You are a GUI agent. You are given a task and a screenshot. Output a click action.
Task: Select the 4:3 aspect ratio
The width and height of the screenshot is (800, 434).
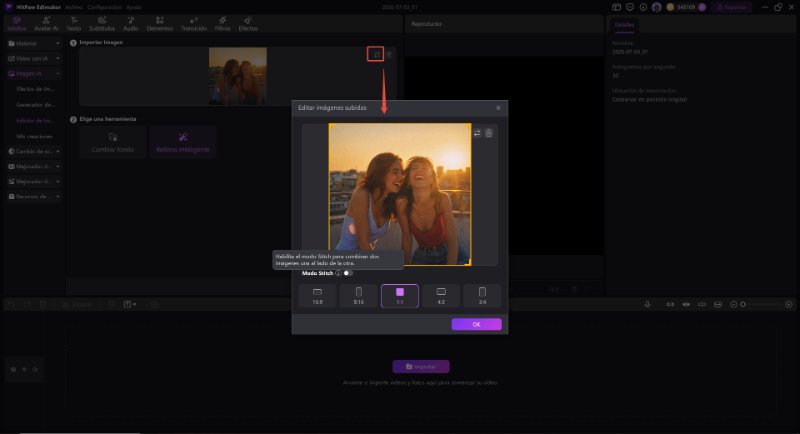coord(441,296)
